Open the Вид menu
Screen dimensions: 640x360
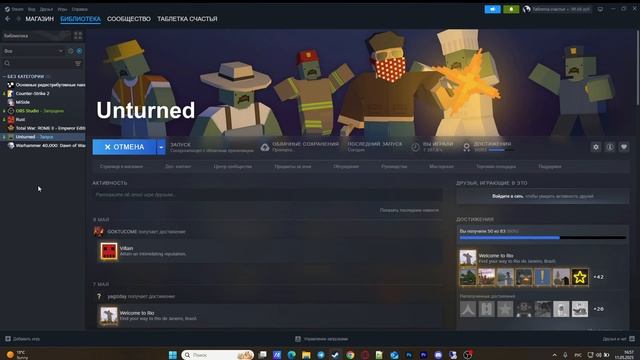point(31,9)
